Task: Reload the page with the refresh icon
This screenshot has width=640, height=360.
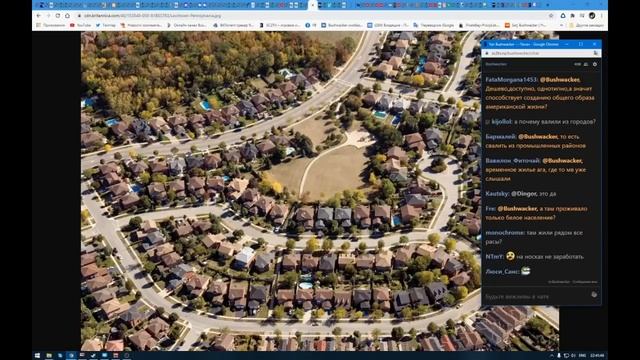Action: tap(58, 16)
